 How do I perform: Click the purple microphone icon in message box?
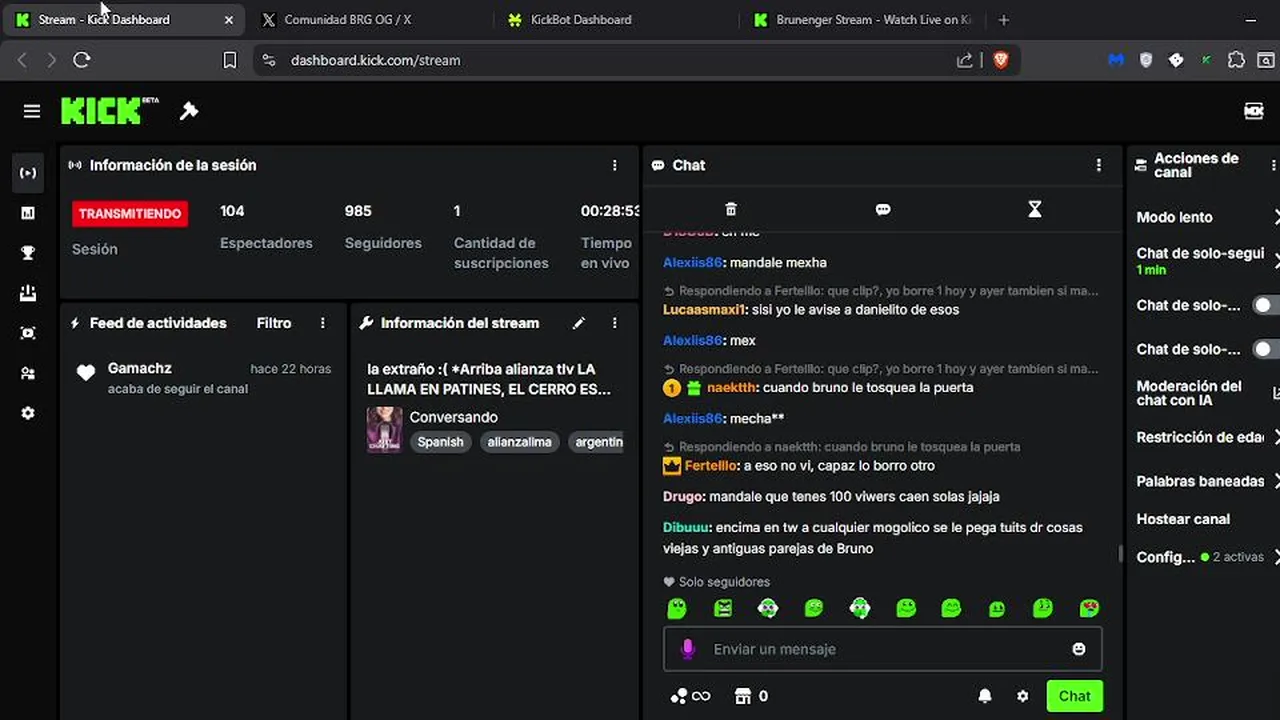[x=687, y=649]
